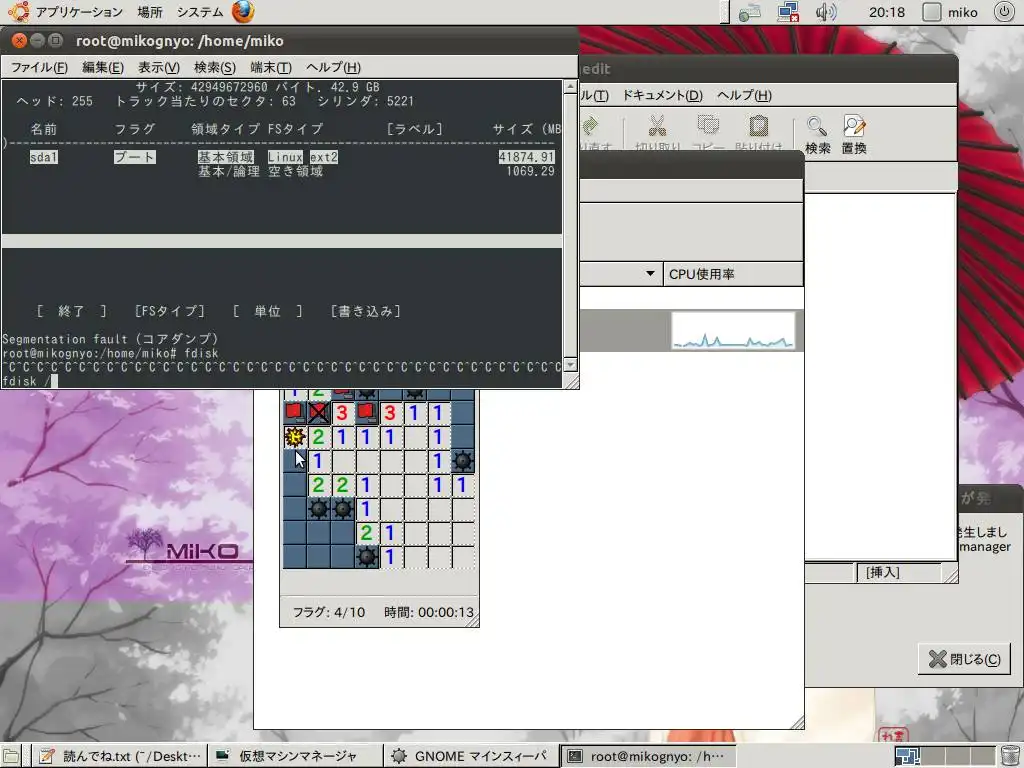The width and height of the screenshot is (1024, 768).
Task: Click the [書き込み] option in cfdisk
Action: click(366, 311)
